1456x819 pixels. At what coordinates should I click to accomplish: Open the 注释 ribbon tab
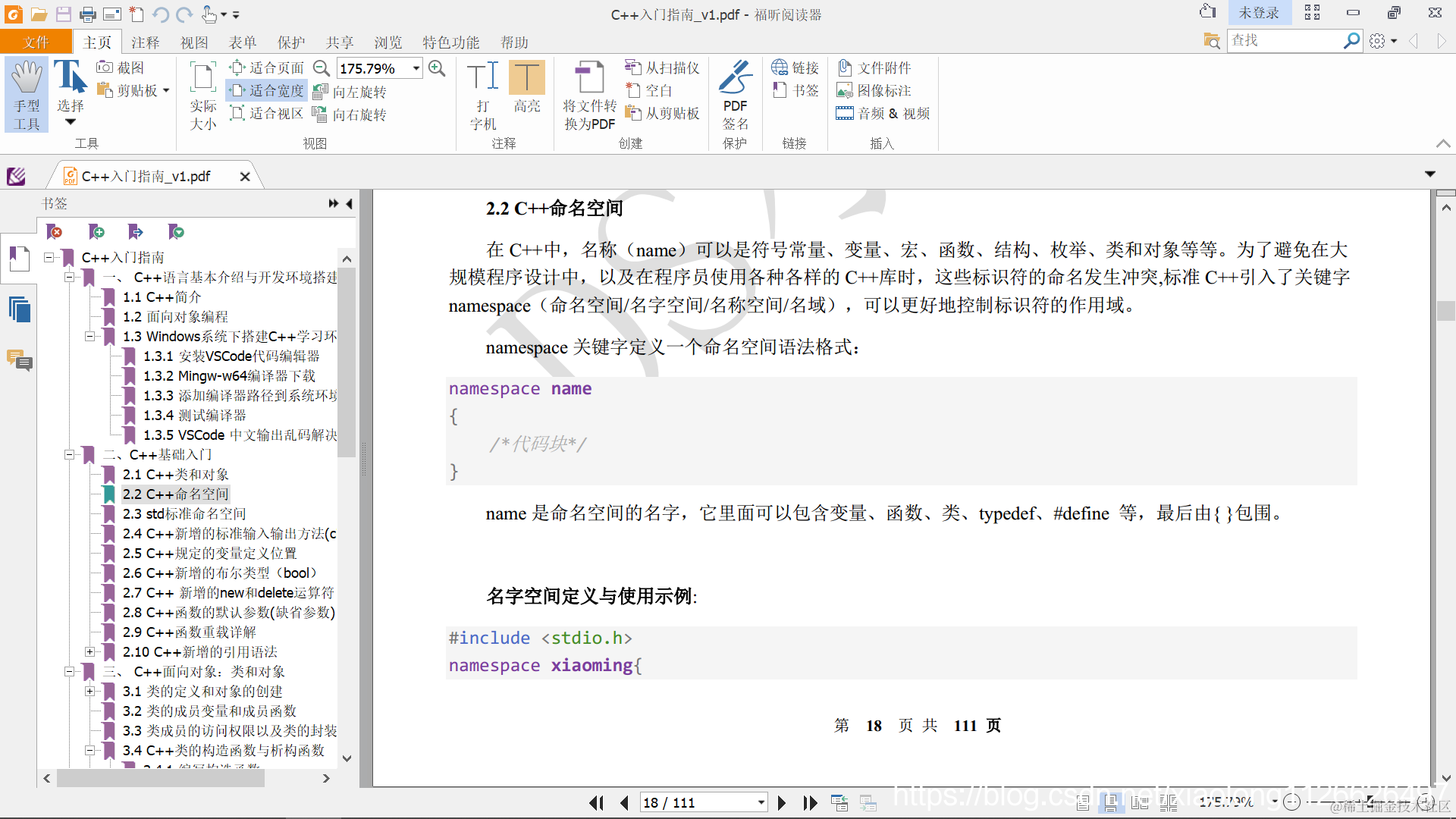click(145, 42)
